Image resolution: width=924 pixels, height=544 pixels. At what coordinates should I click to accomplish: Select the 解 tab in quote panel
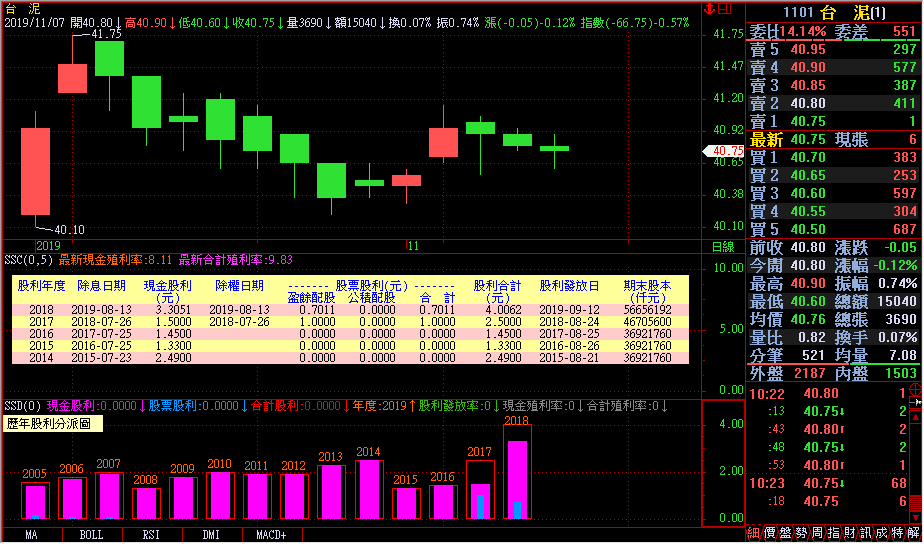913,534
